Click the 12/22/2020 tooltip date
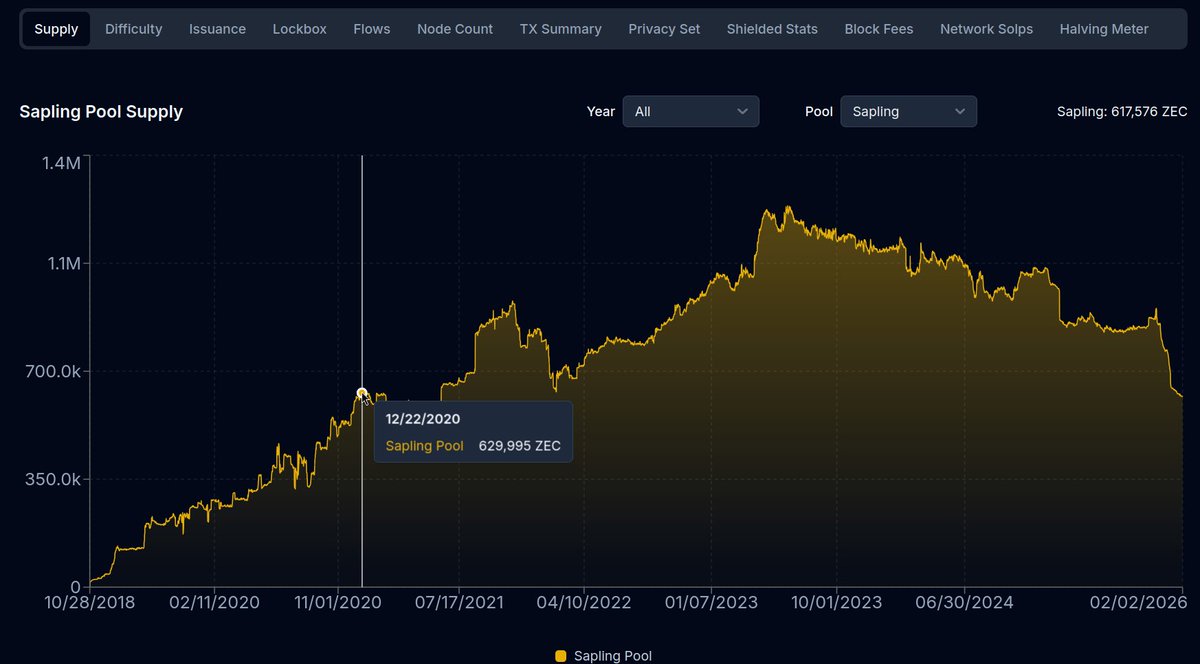Image resolution: width=1200 pixels, height=664 pixels. tap(423, 419)
